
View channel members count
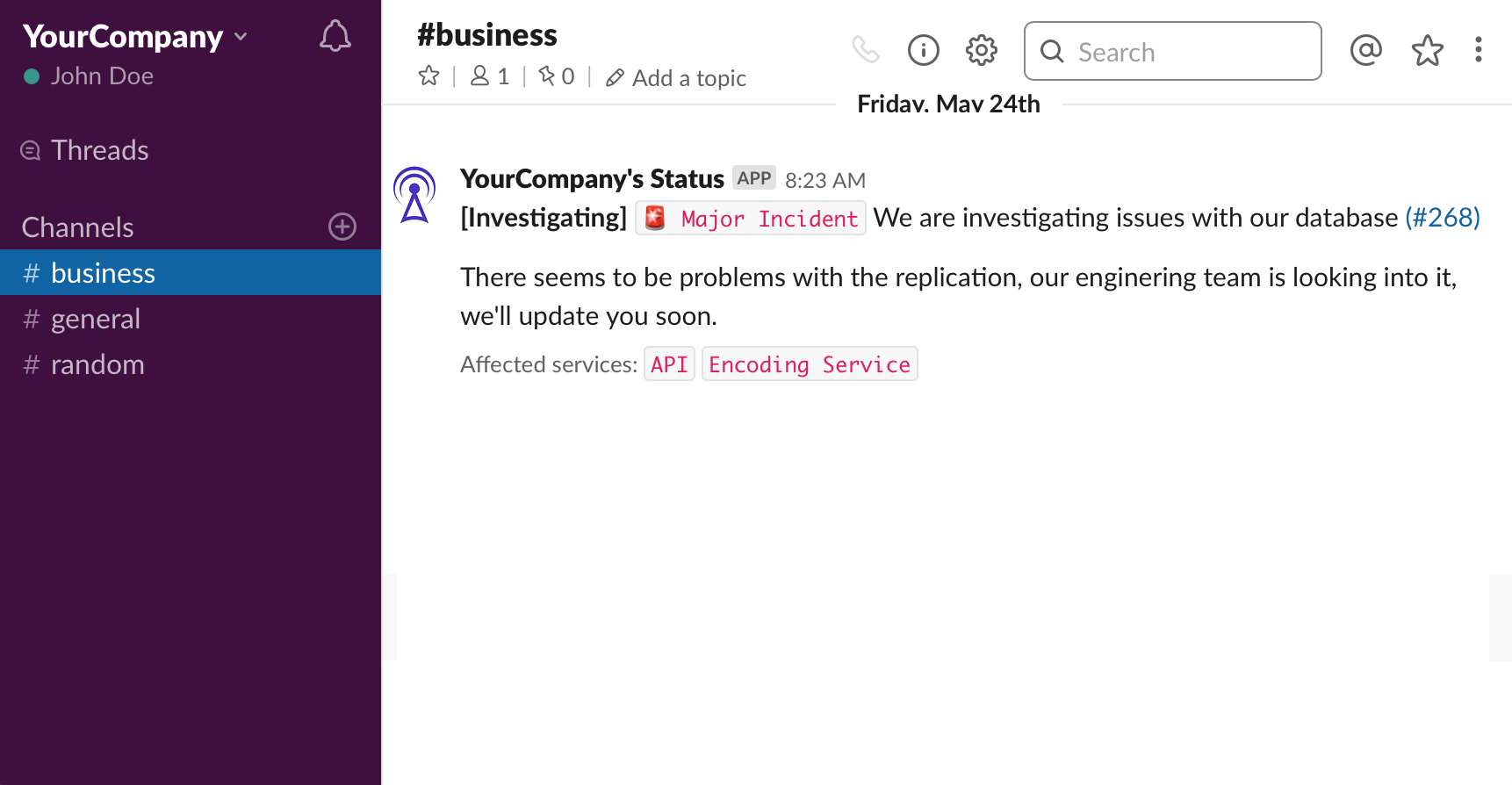tap(490, 76)
